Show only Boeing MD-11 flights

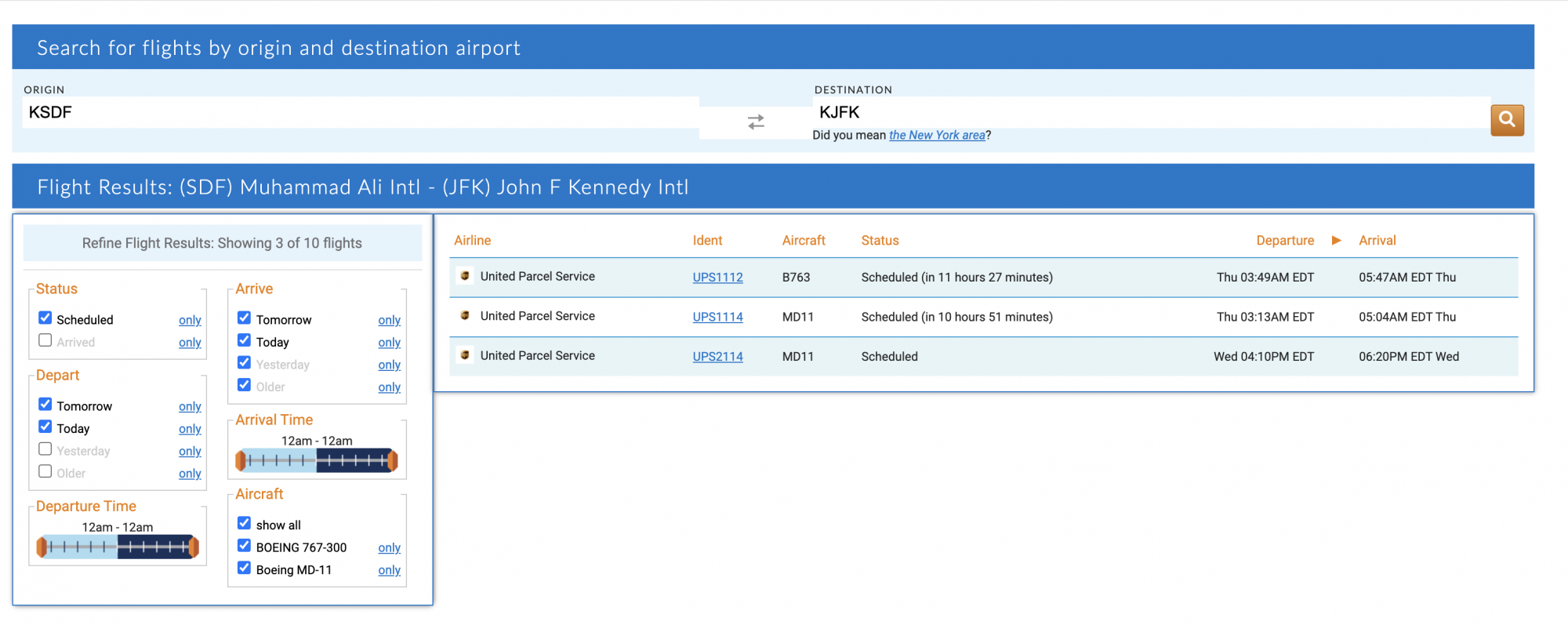(x=389, y=570)
